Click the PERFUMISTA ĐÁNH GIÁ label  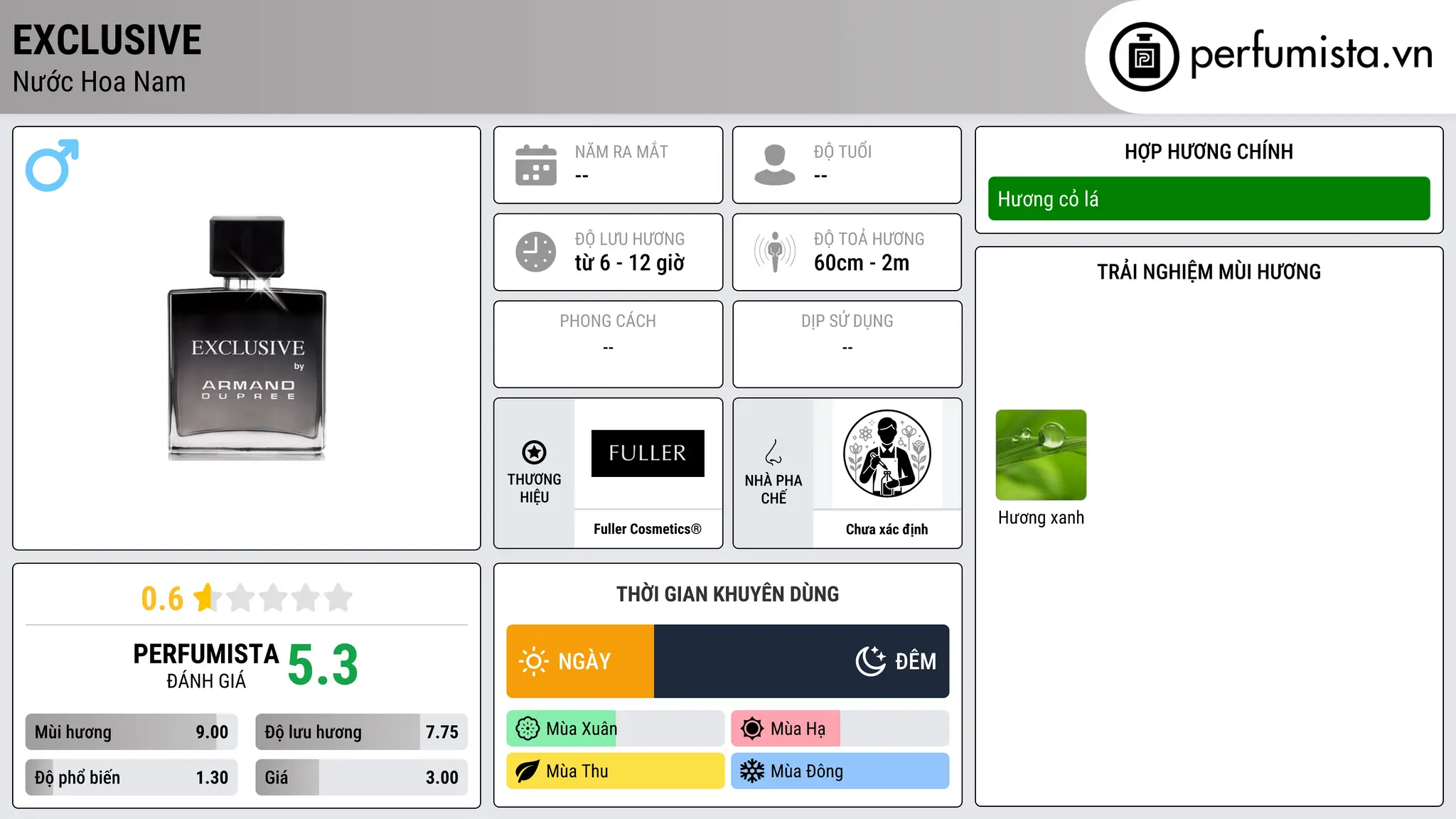click(x=206, y=665)
